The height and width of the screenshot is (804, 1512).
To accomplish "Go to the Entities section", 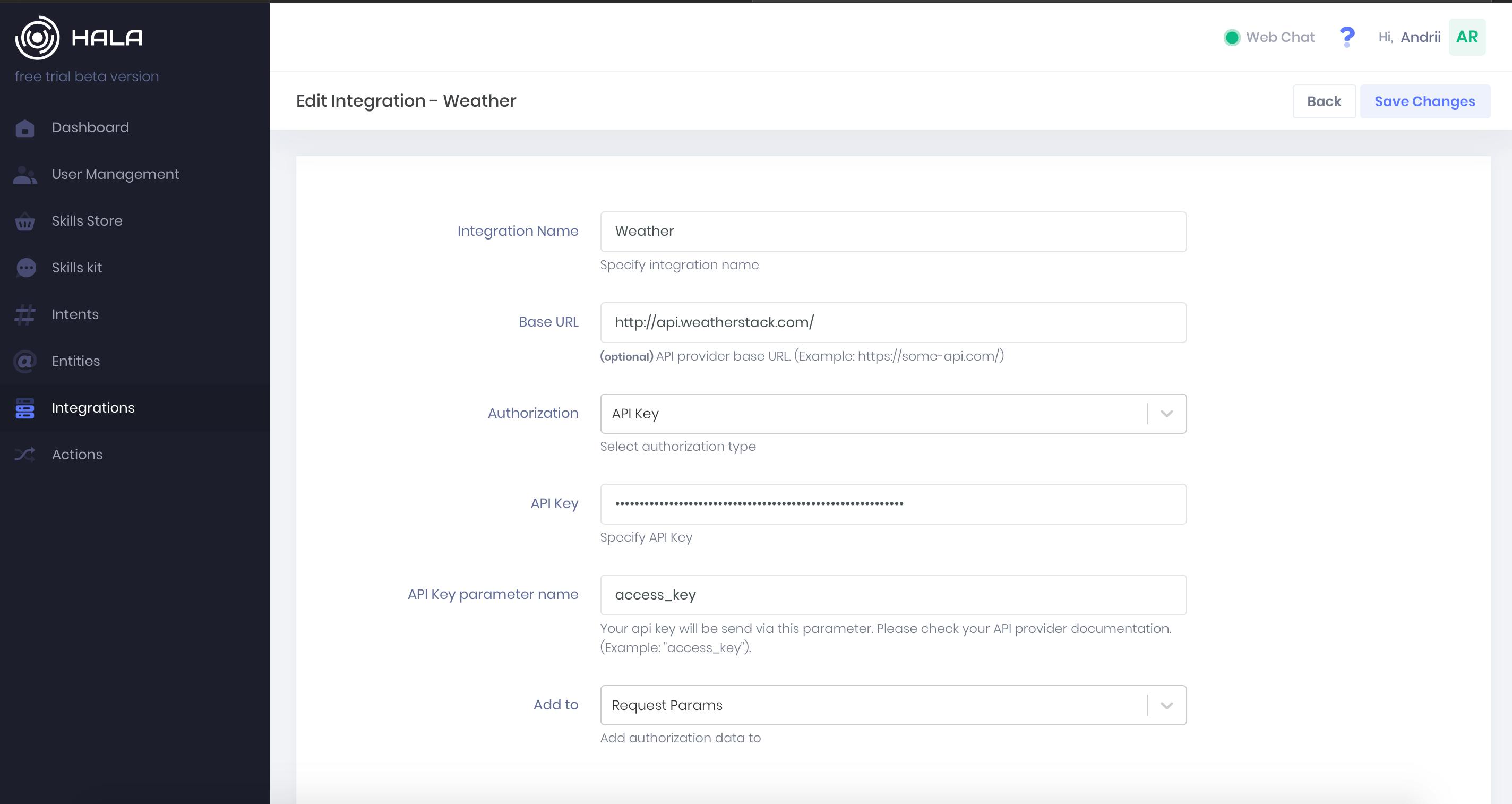I will [x=76, y=361].
